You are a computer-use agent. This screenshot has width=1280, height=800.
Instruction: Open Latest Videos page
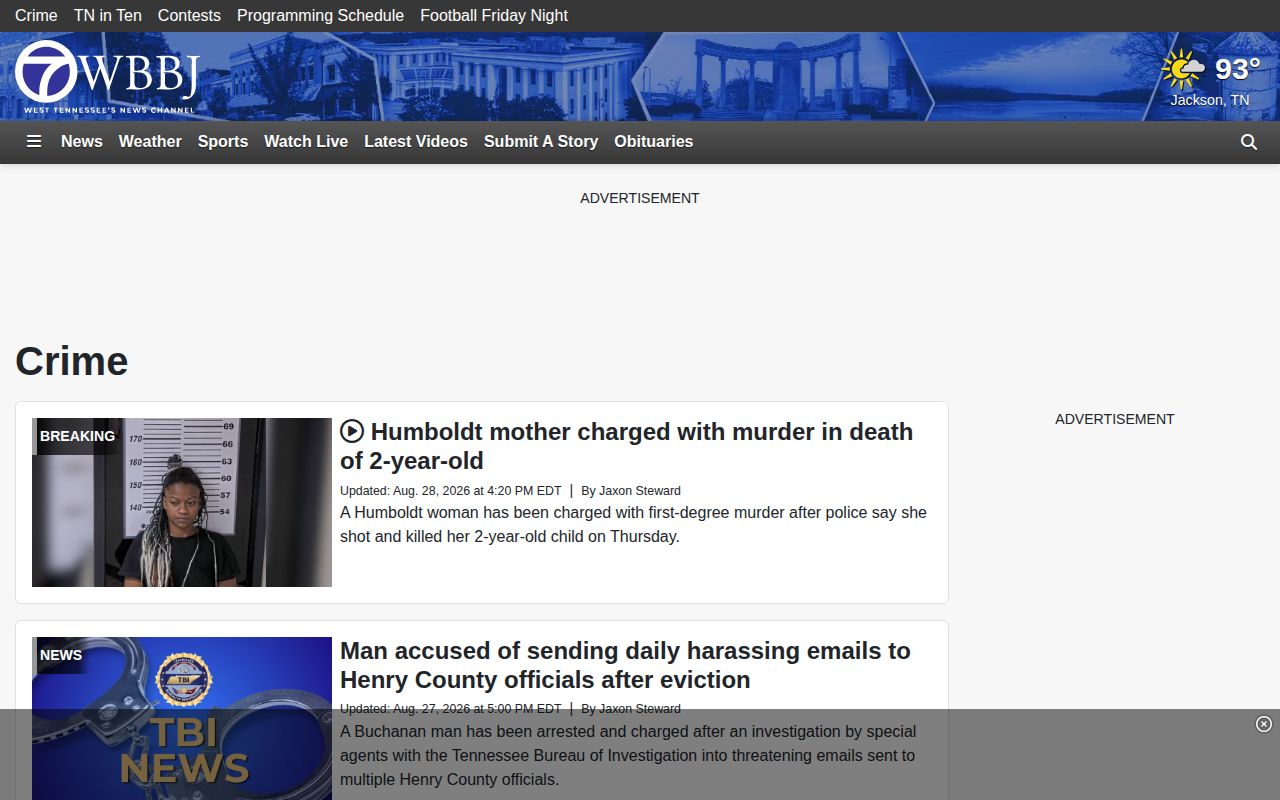click(x=416, y=142)
